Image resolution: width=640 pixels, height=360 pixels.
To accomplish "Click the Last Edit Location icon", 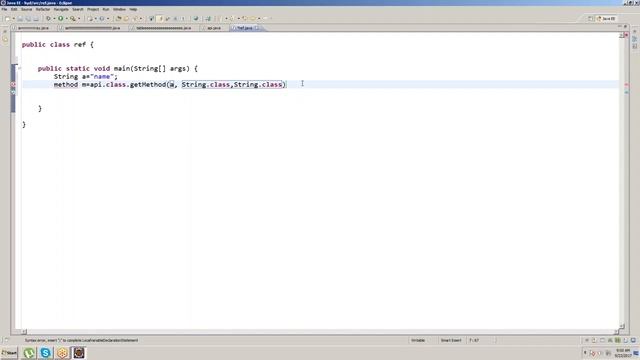I will [244, 18].
